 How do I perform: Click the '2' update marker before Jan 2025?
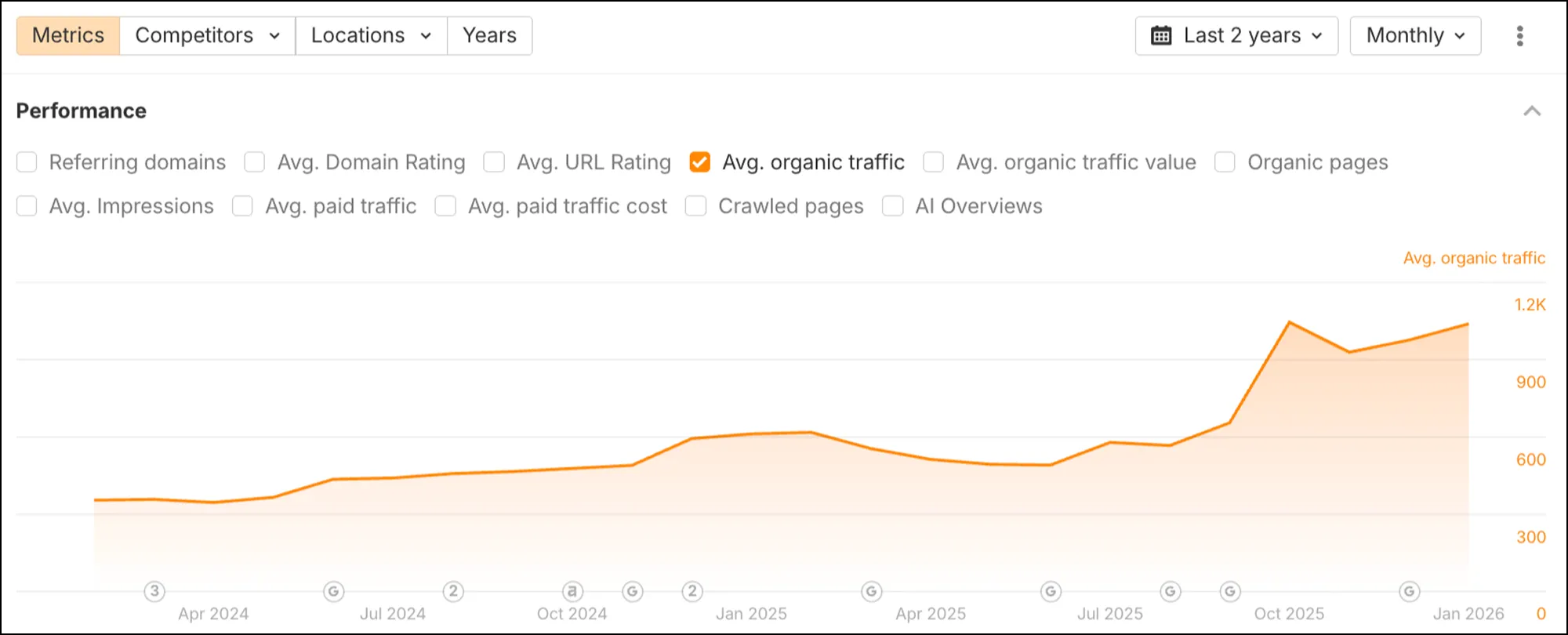(x=693, y=592)
